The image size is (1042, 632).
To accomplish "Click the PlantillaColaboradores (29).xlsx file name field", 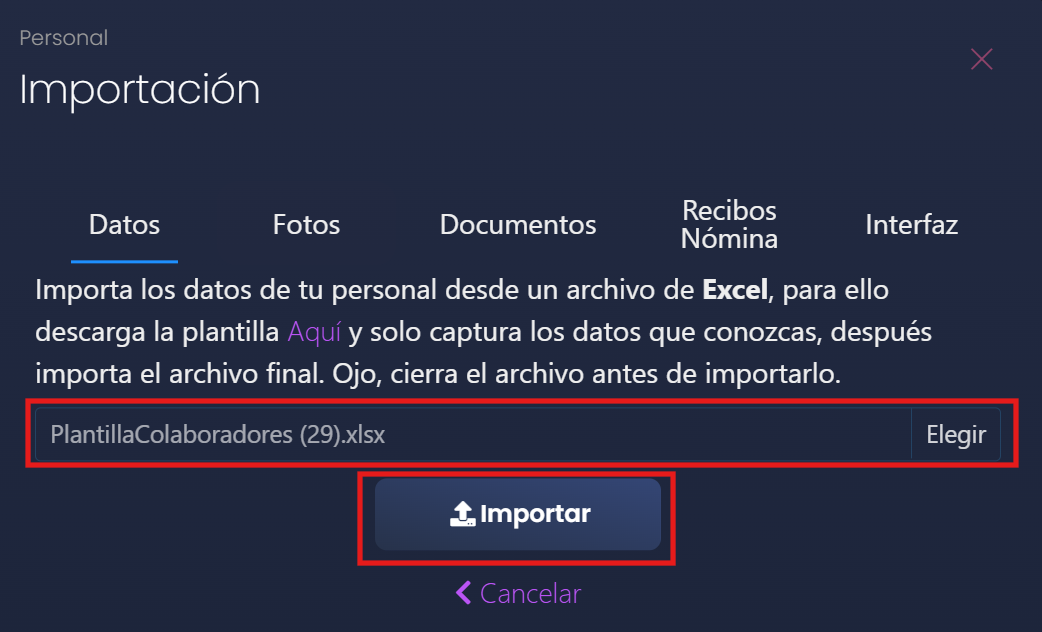I will point(472,435).
